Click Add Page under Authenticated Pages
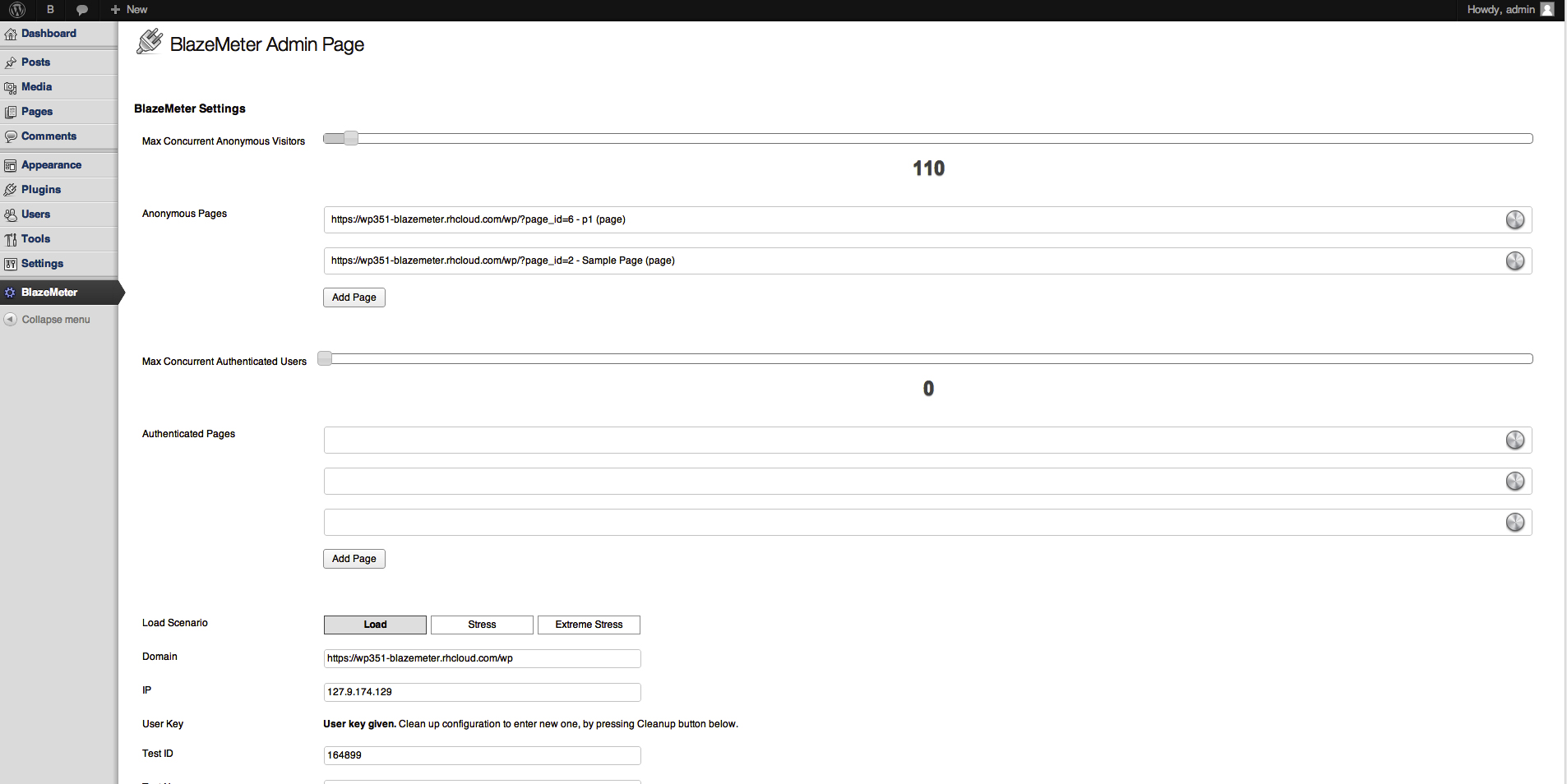Image resolution: width=1567 pixels, height=784 pixels. pyautogui.click(x=354, y=559)
